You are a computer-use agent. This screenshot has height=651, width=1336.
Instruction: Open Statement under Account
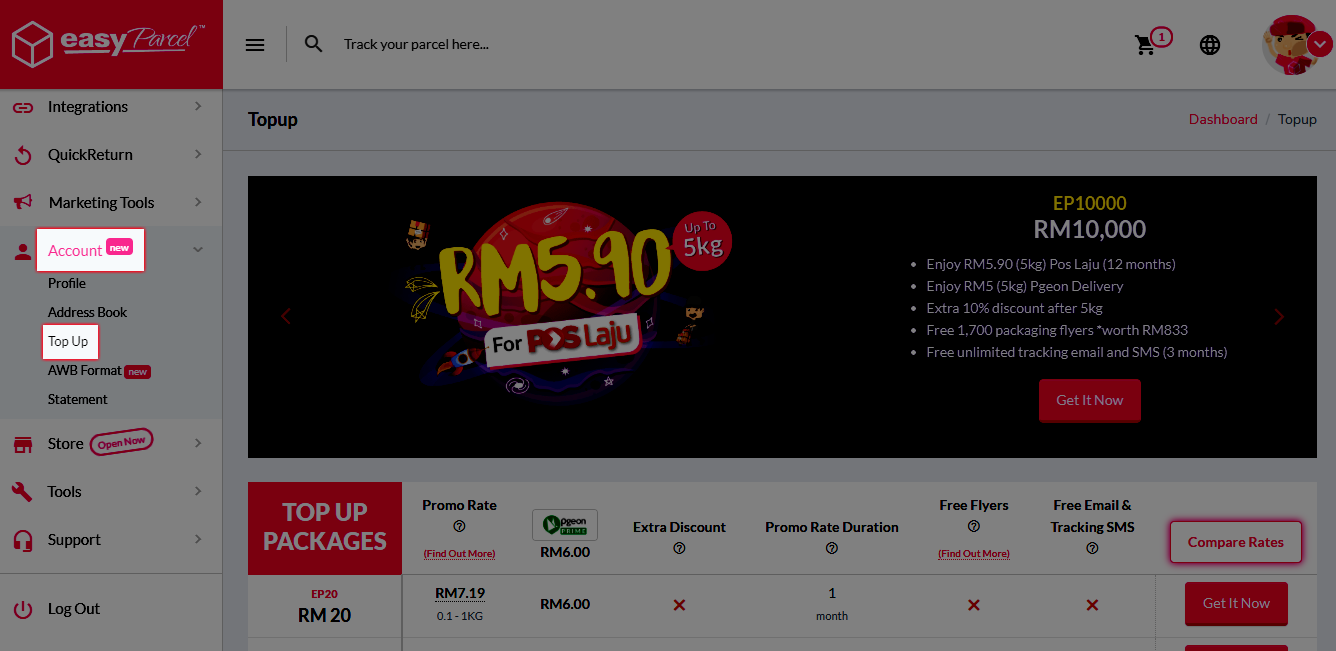click(x=78, y=399)
